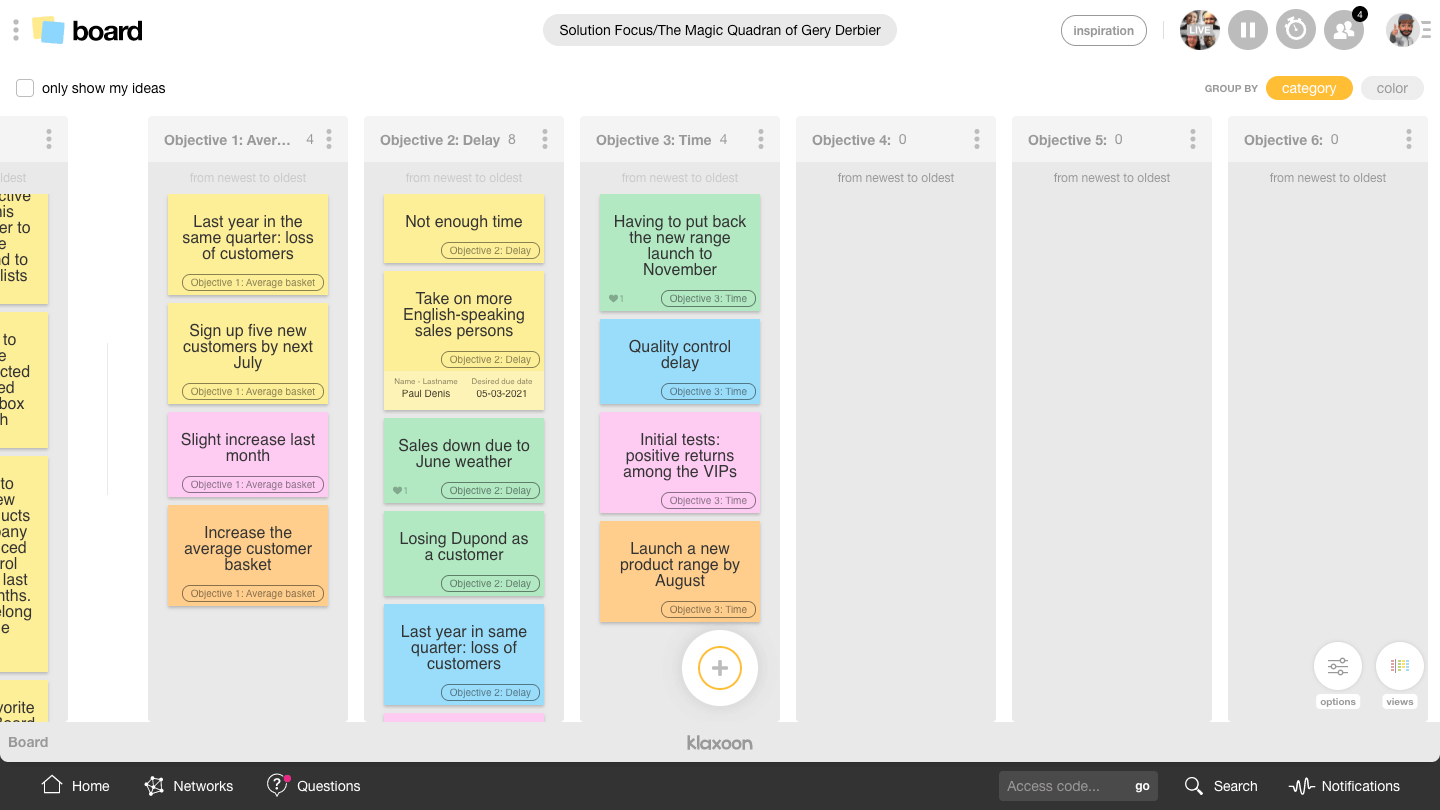Image resolution: width=1440 pixels, height=810 pixels.
Task: Open the Notifications icon in bottom bar
Action: (x=1301, y=786)
